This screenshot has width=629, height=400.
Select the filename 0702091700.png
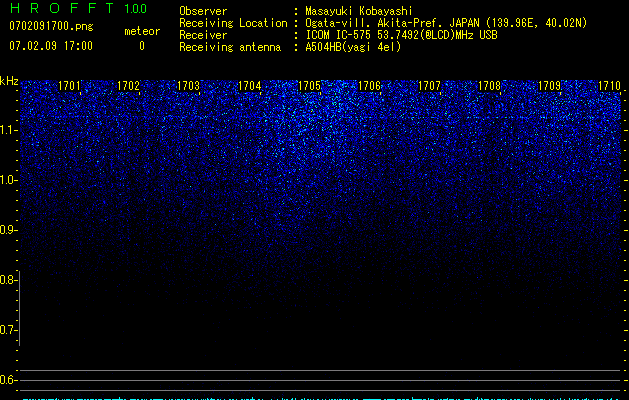(x=51, y=26)
